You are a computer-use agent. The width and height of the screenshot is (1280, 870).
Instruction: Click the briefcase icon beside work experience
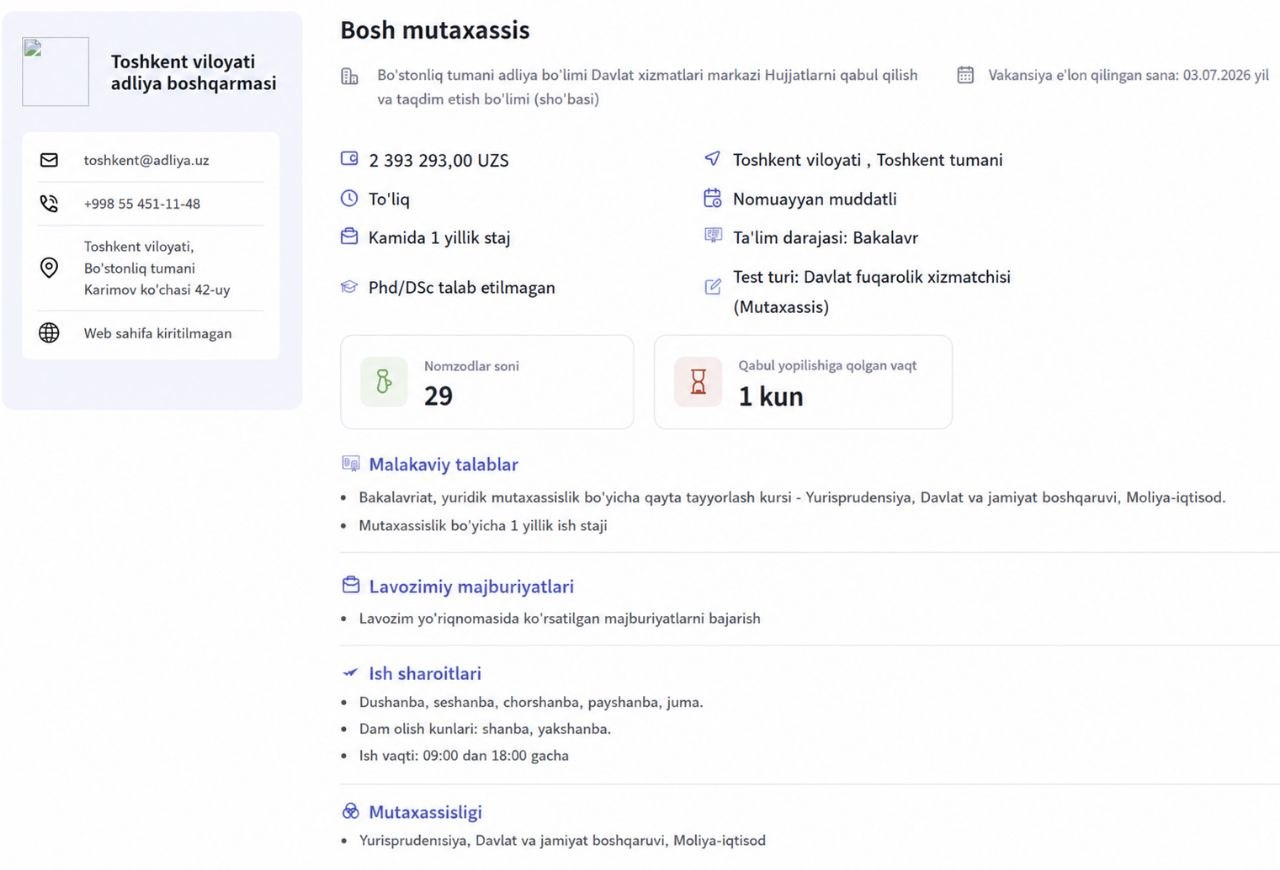click(349, 237)
